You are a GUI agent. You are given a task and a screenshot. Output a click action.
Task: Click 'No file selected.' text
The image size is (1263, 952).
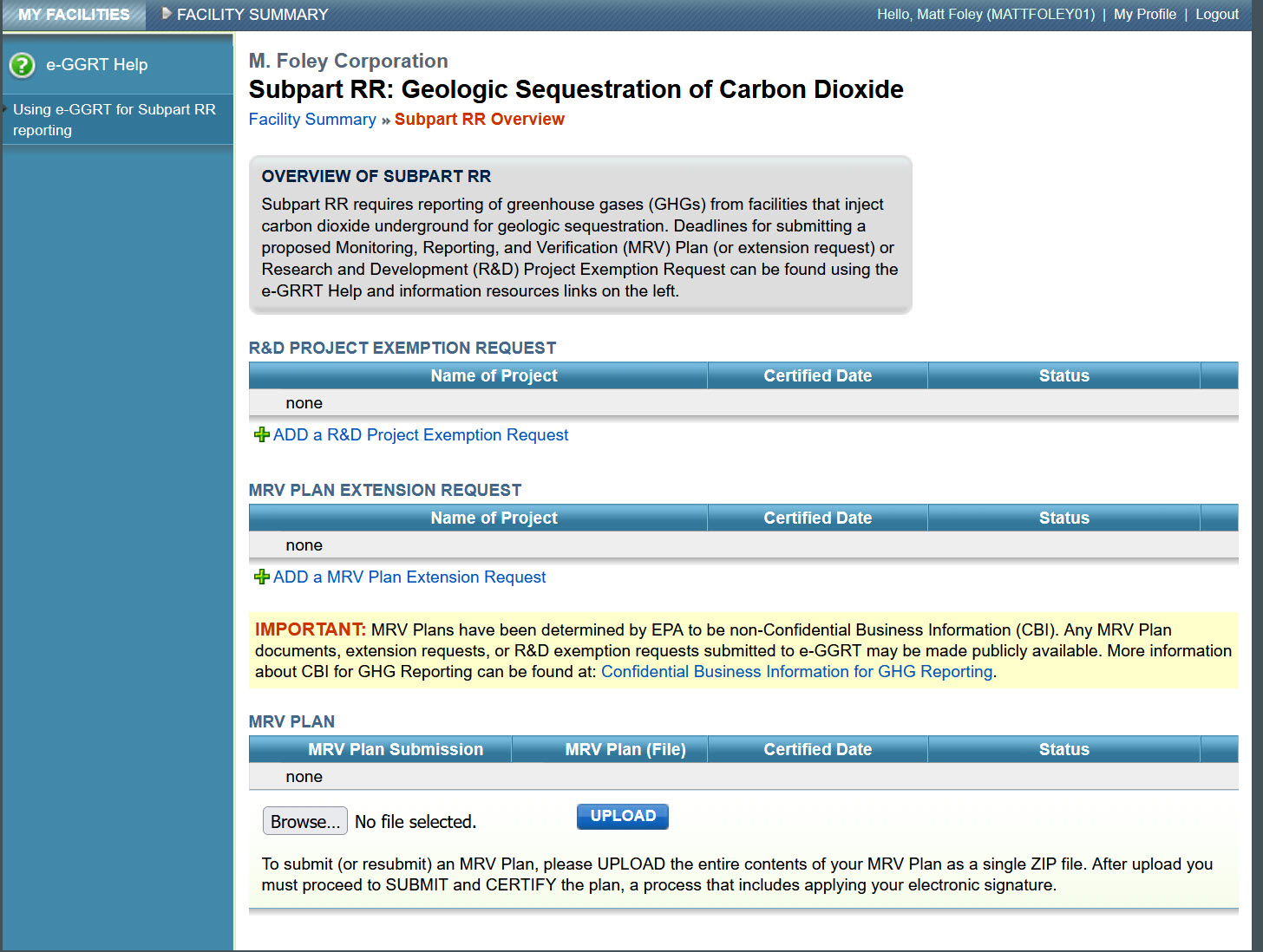click(x=416, y=822)
